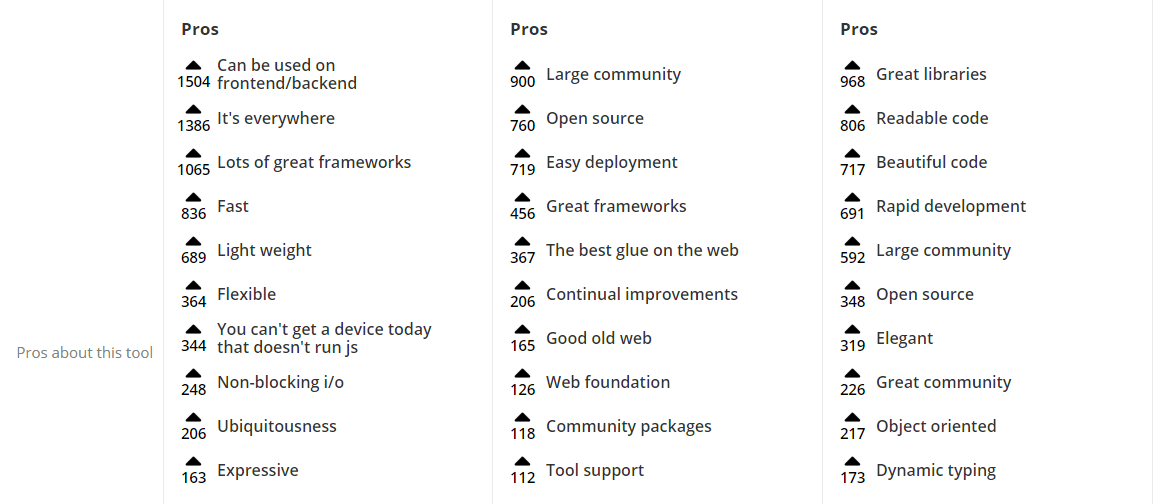Upvote "Tool support" arrow above 112
1160x504 pixels.
coord(522,462)
